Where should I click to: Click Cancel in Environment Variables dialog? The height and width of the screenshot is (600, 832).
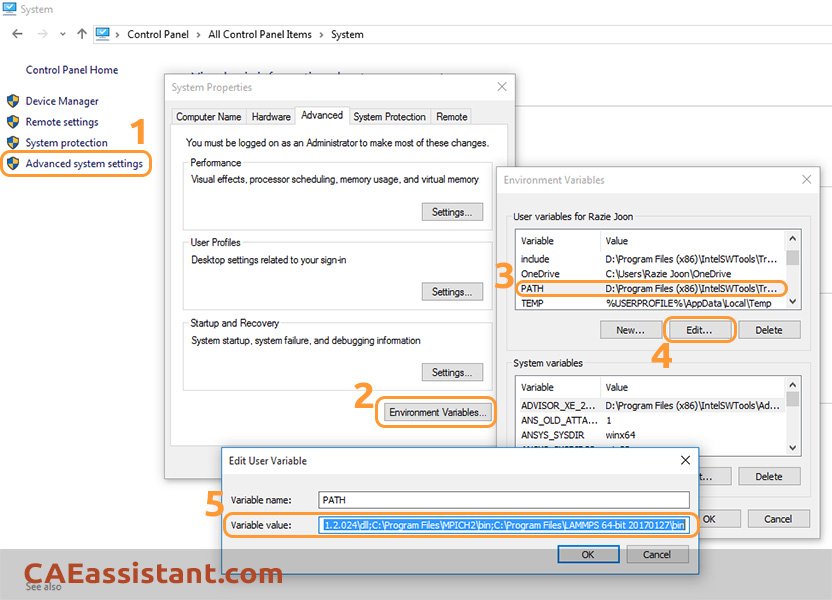coord(778,519)
